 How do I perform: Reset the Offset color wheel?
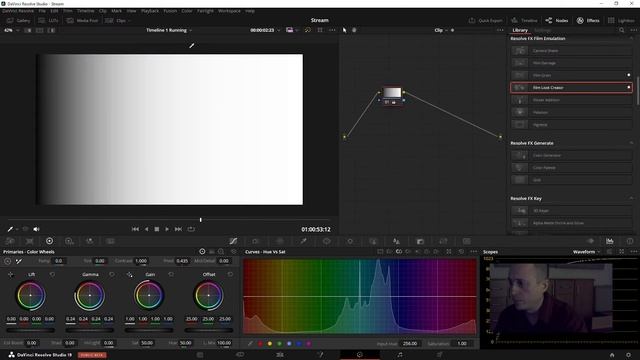[230, 275]
